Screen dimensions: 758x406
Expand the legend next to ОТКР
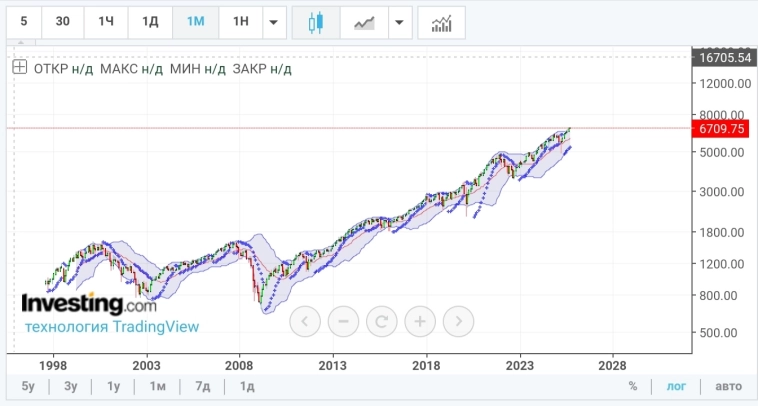click(19, 68)
